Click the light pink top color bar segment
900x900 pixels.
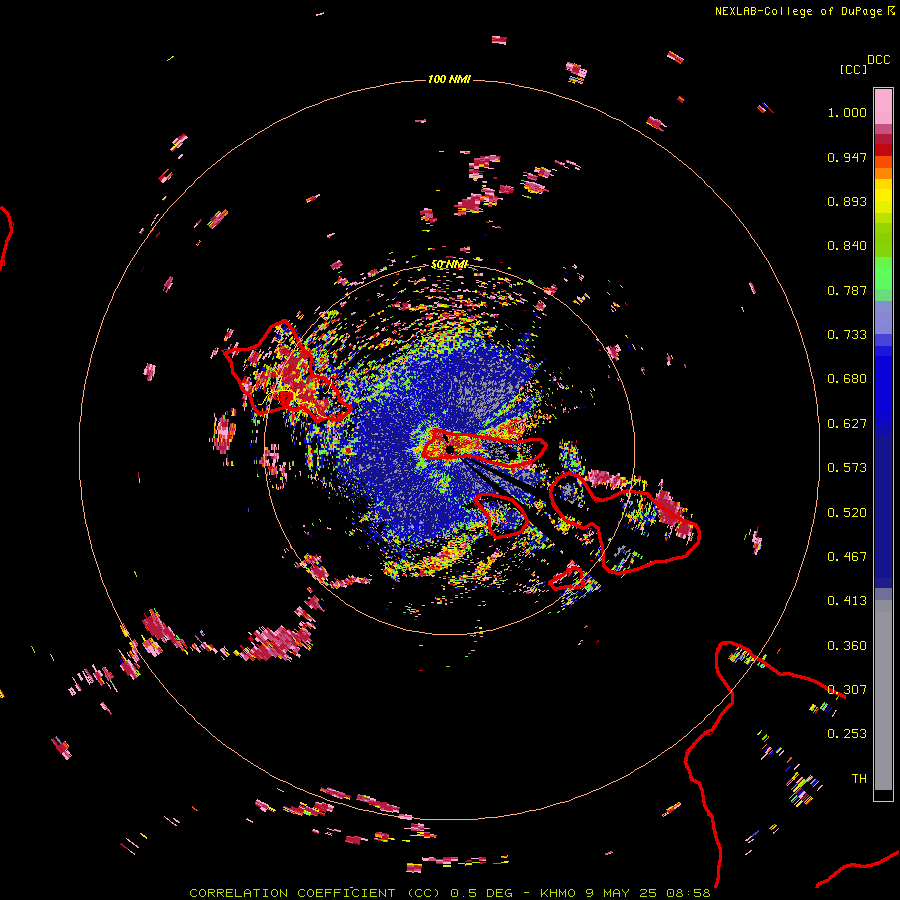pos(883,106)
